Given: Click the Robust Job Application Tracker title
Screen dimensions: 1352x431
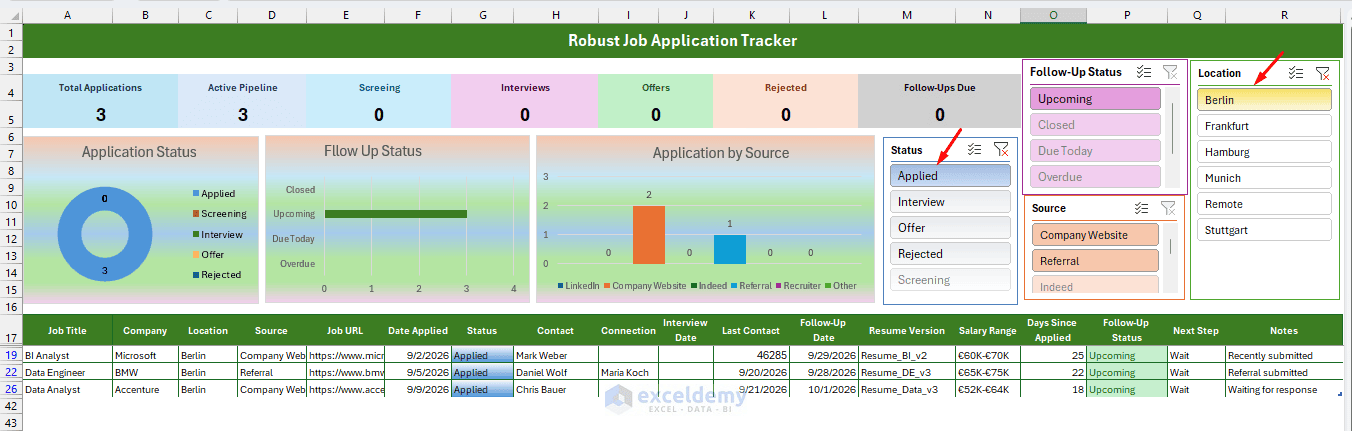Looking at the screenshot, I should tap(682, 41).
